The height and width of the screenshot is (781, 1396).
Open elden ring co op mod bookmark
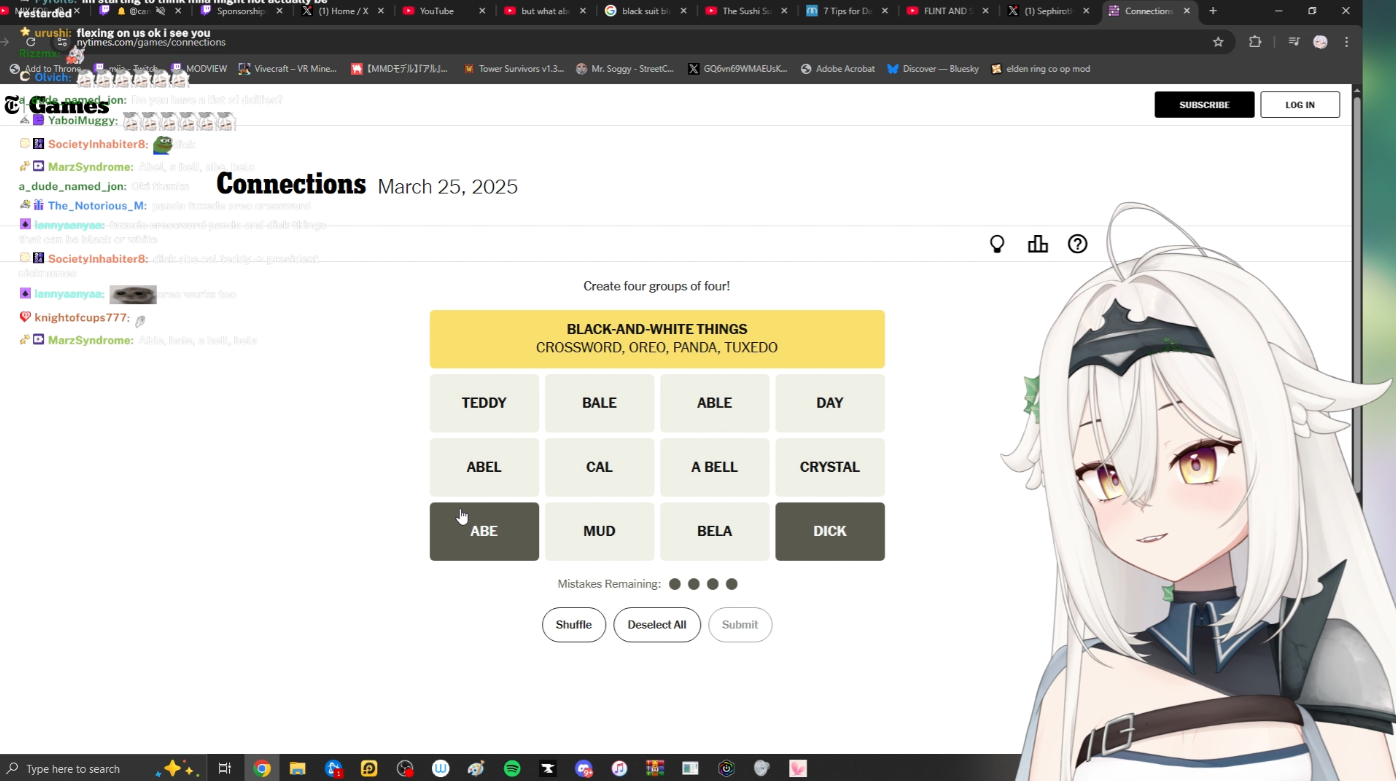(1040, 69)
